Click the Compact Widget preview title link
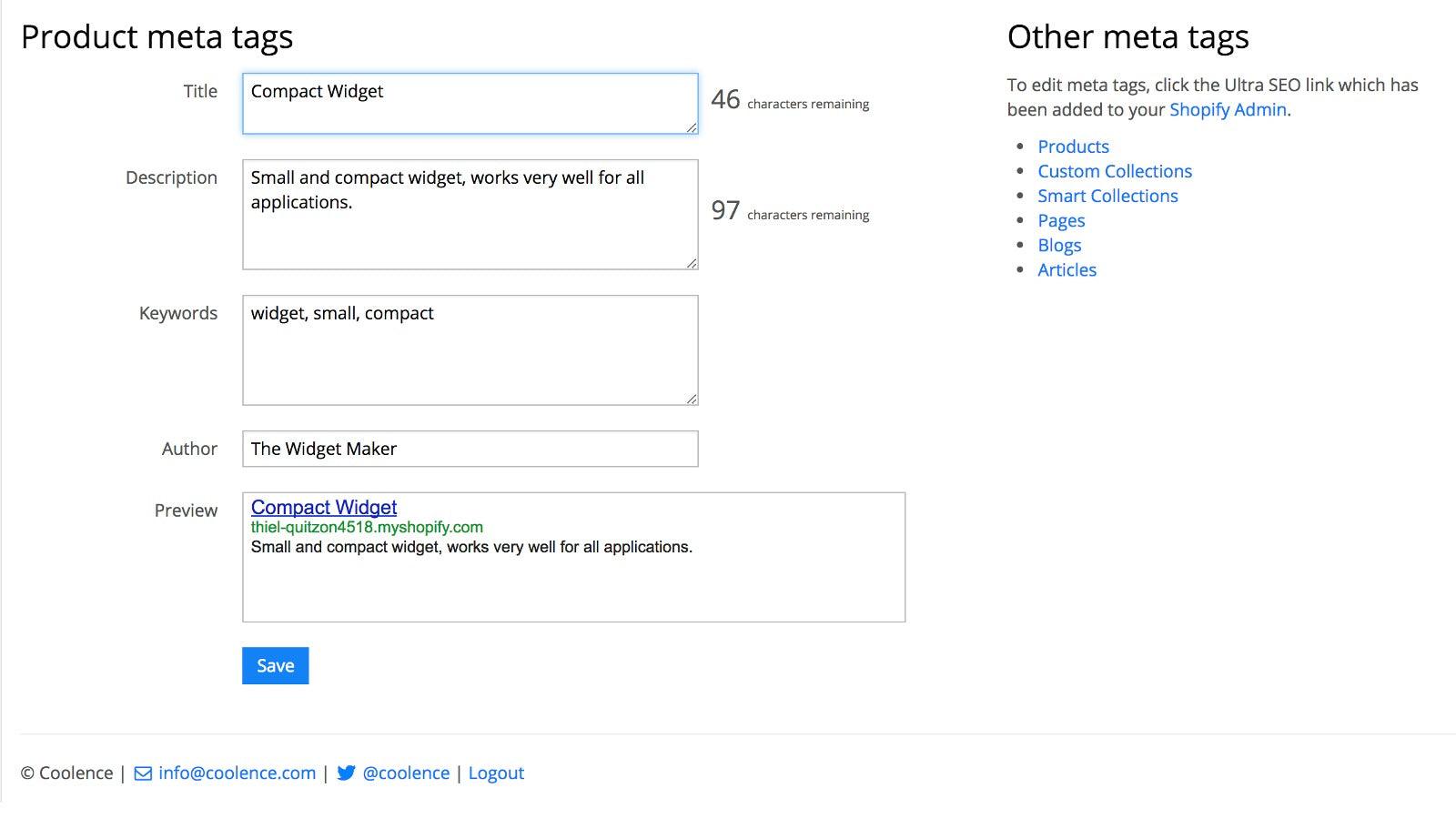The height and width of the screenshot is (819, 1456). click(324, 508)
